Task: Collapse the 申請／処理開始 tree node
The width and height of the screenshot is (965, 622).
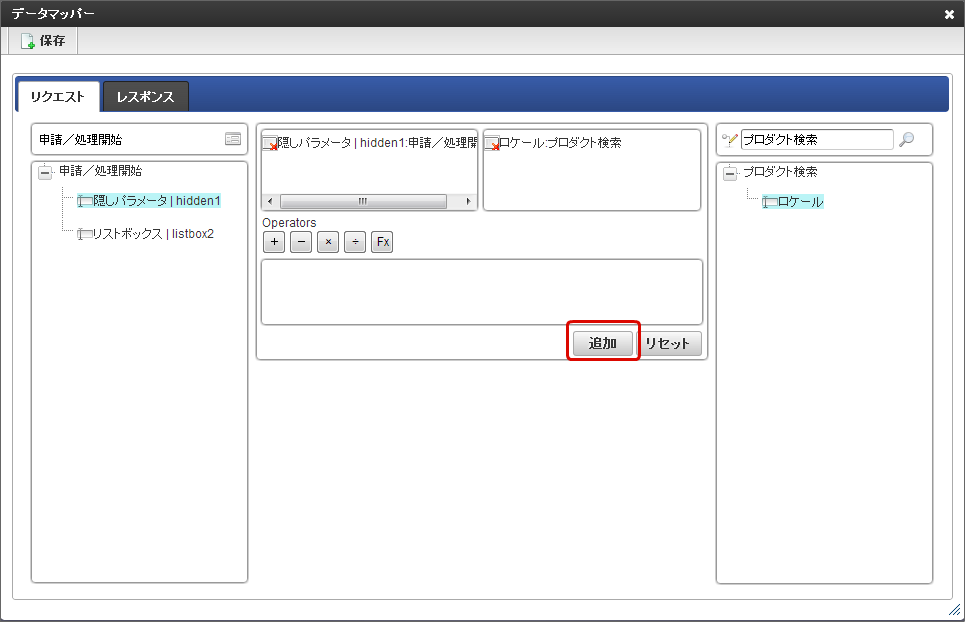Action: [45, 172]
